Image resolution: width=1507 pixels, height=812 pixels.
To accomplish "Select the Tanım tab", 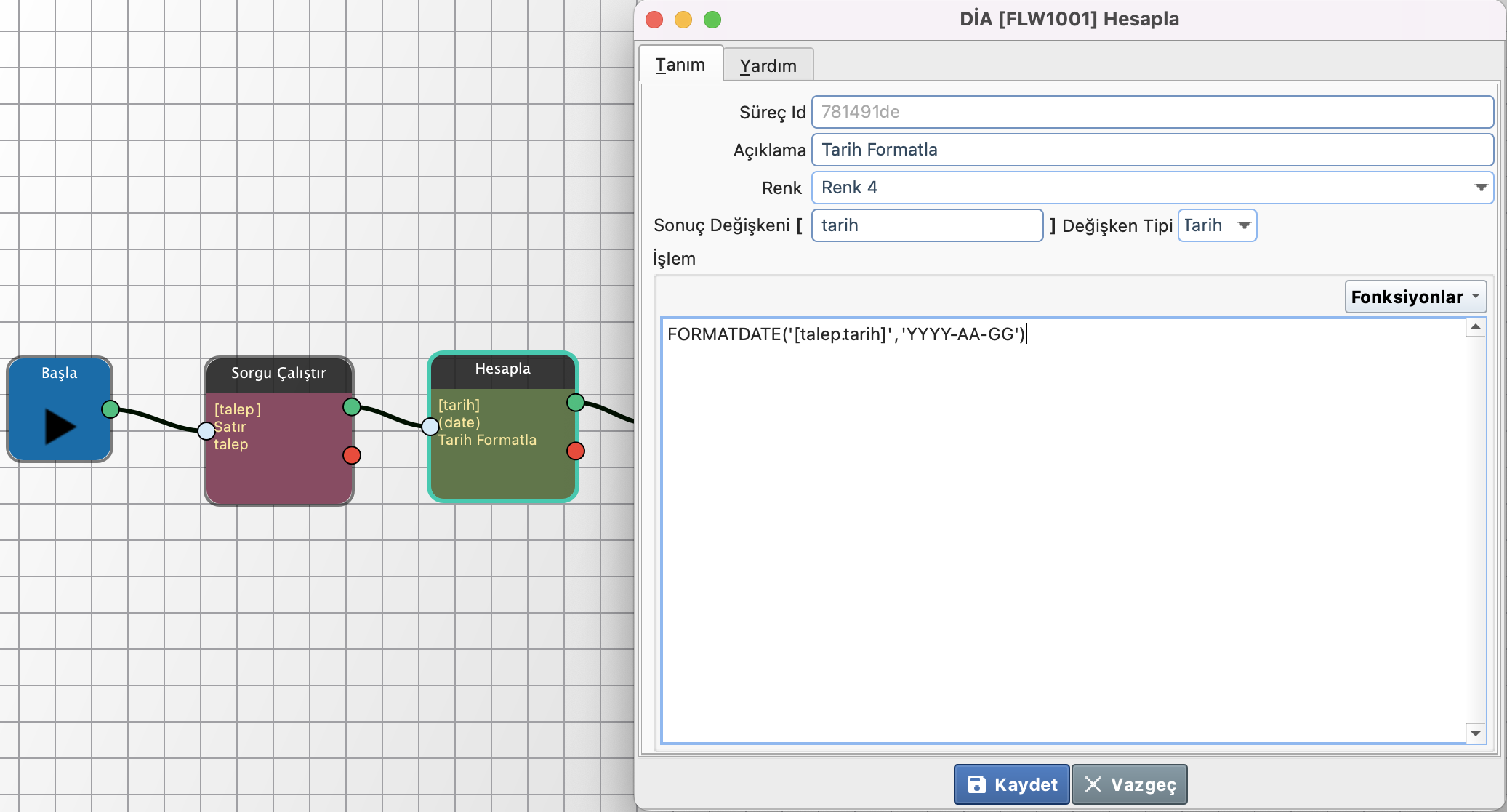I will coord(680,65).
